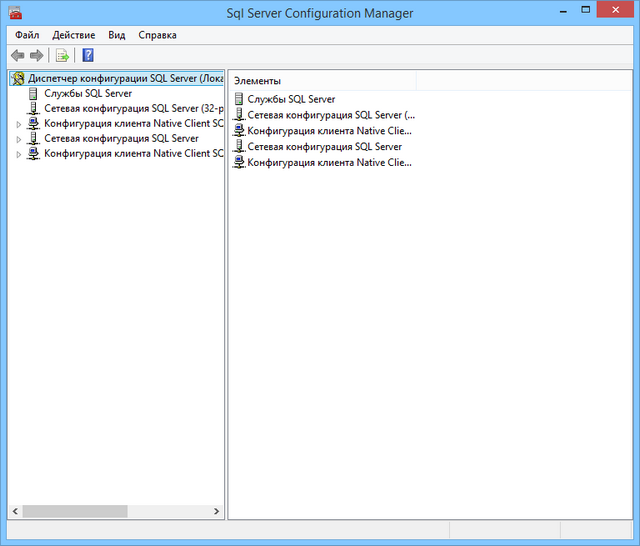640x546 pixels.
Task: Open the Справка menu
Action: (x=157, y=35)
